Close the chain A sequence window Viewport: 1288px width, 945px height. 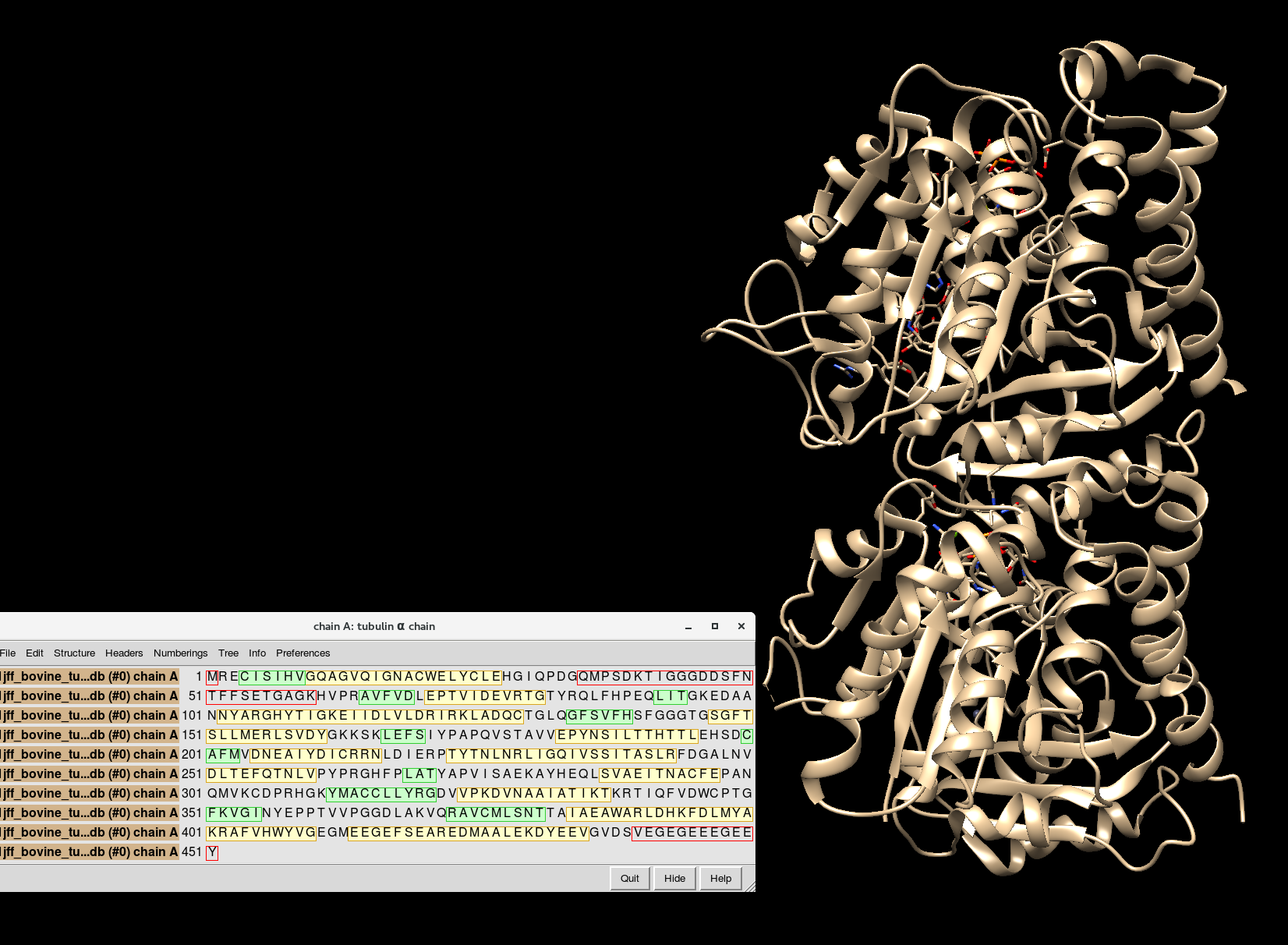click(741, 626)
